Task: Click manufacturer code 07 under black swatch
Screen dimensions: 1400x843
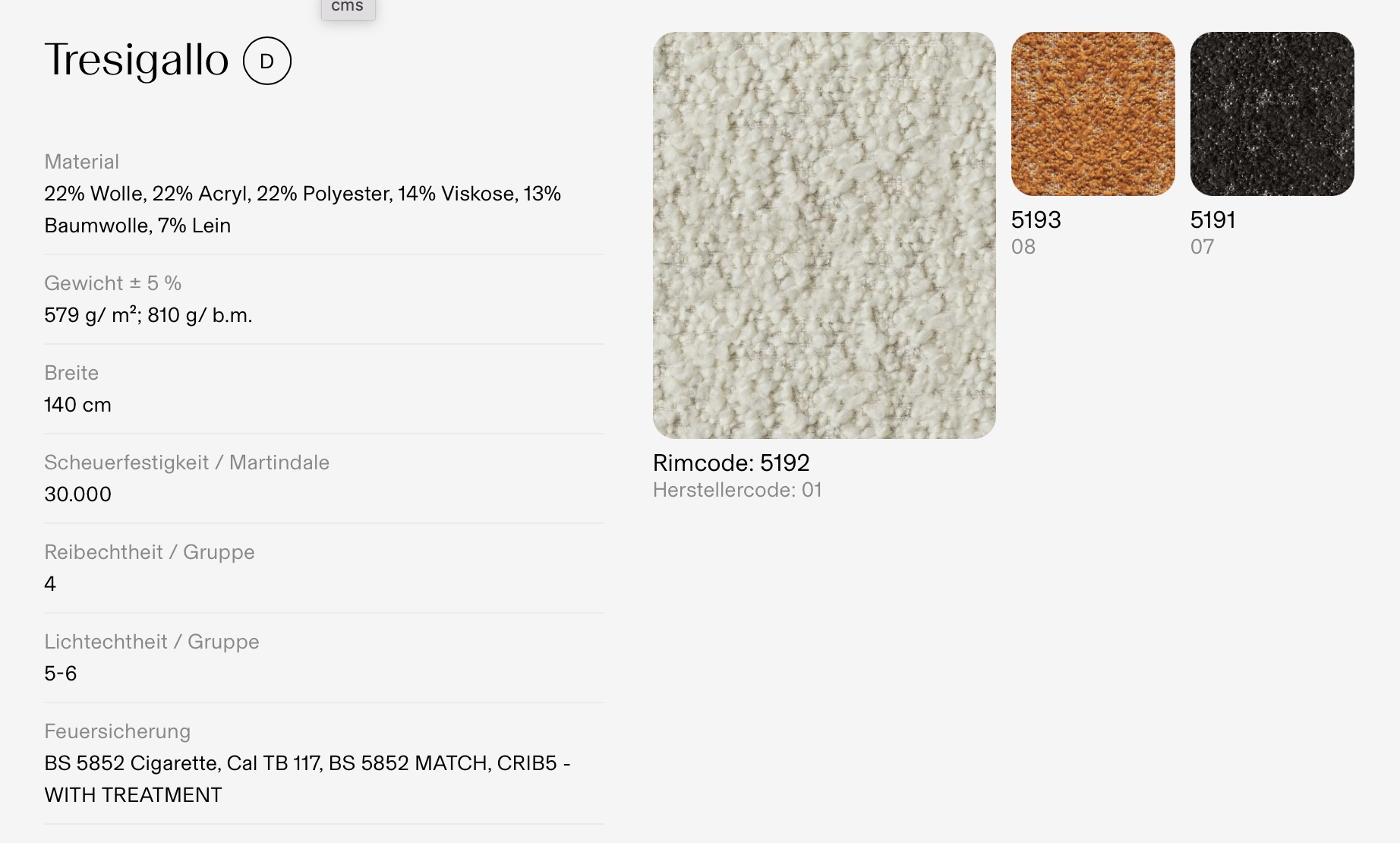Action: click(1202, 247)
